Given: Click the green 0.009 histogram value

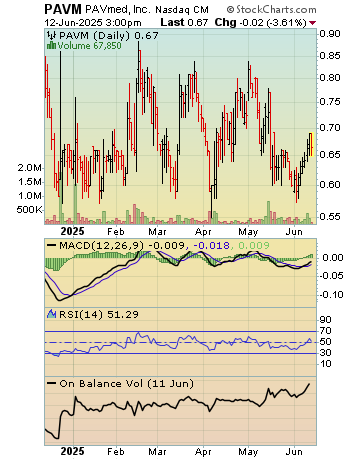Looking at the screenshot, I should point(253,246).
